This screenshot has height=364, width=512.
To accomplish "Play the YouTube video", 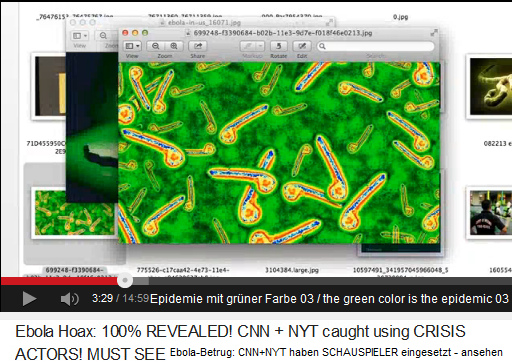I will (x=29, y=298).
